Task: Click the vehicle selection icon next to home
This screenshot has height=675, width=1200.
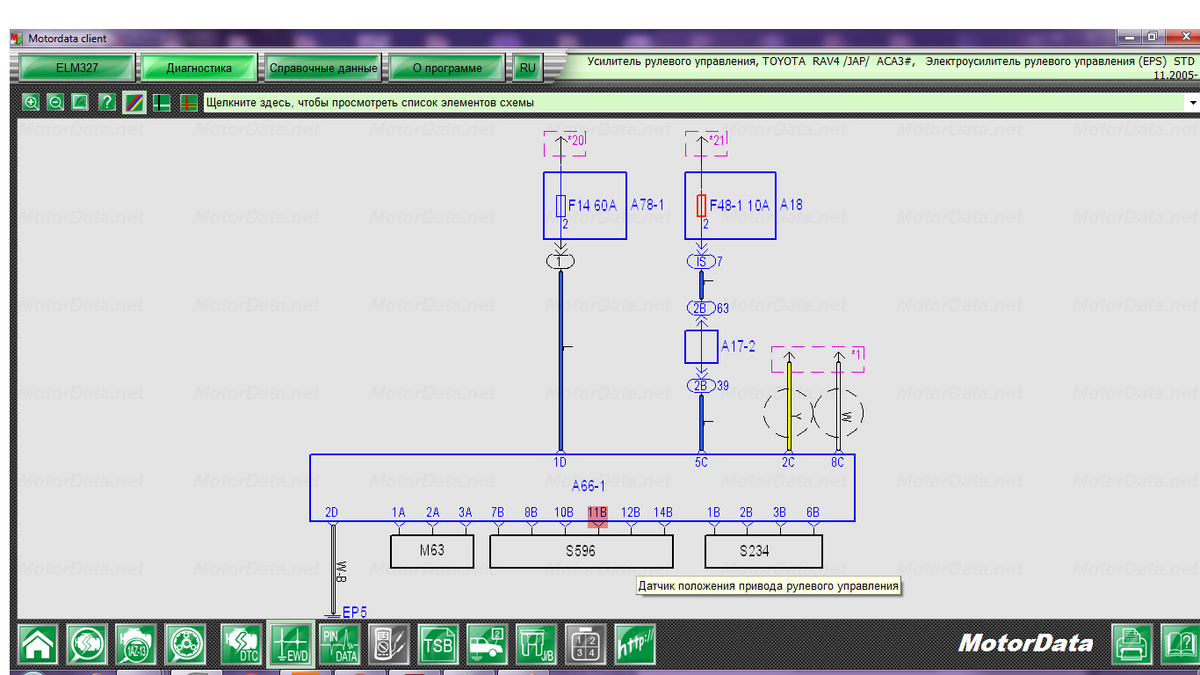Action: (88, 643)
